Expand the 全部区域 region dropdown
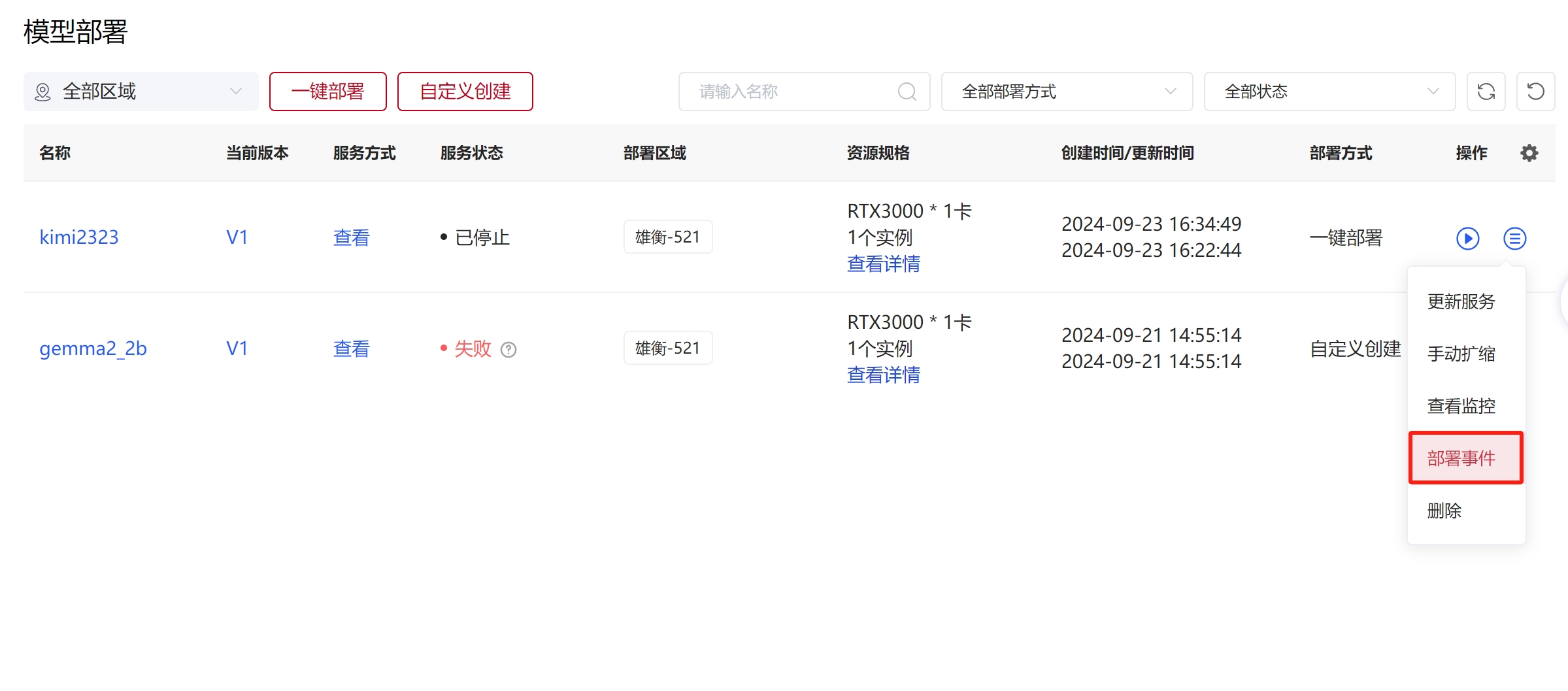 click(x=141, y=92)
